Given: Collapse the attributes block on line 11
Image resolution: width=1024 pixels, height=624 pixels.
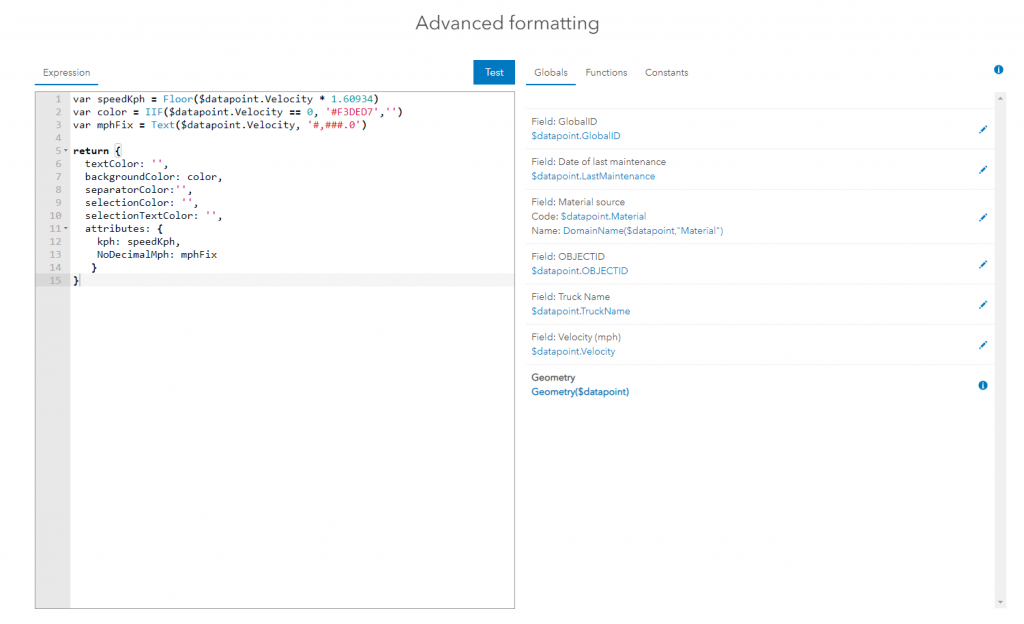Looking at the screenshot, I should click(66, 229).
